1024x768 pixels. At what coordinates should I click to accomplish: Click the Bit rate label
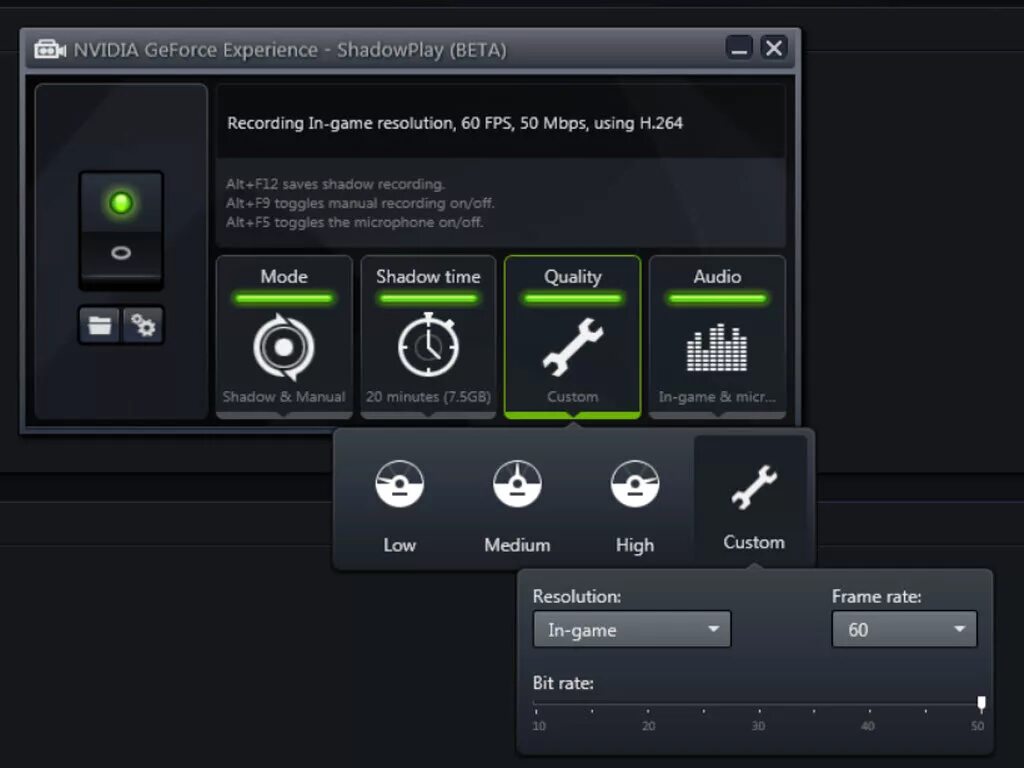click(563, 683)
